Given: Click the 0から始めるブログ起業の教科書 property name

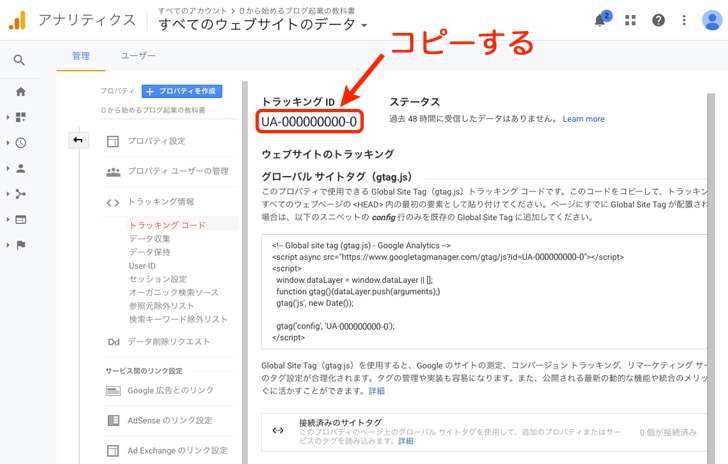Looking at the screenshot, I should pyautogui.click(x=153, y=111).
